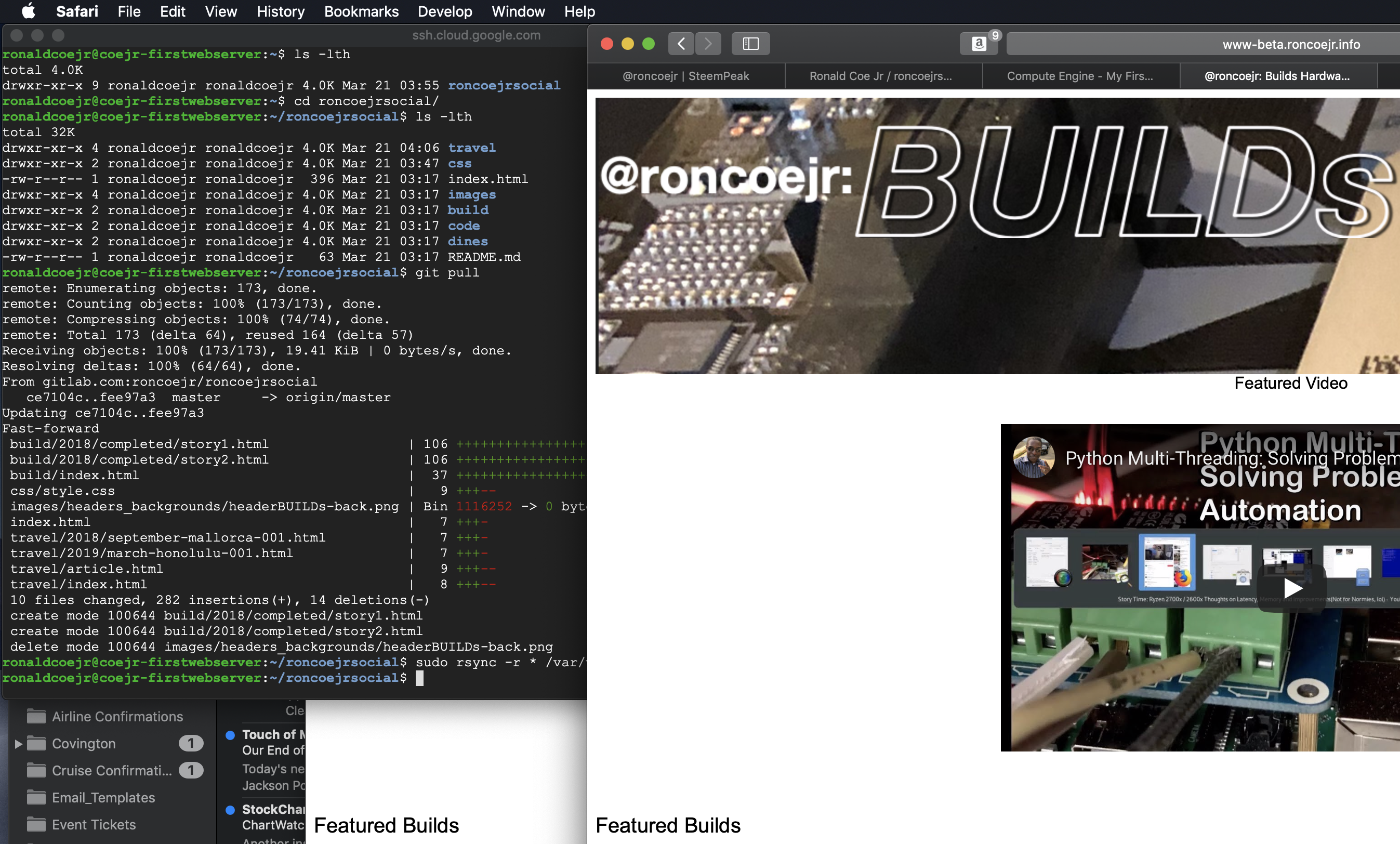Click the www-beta.roncoejr.info address bar

click(1203, 44)
